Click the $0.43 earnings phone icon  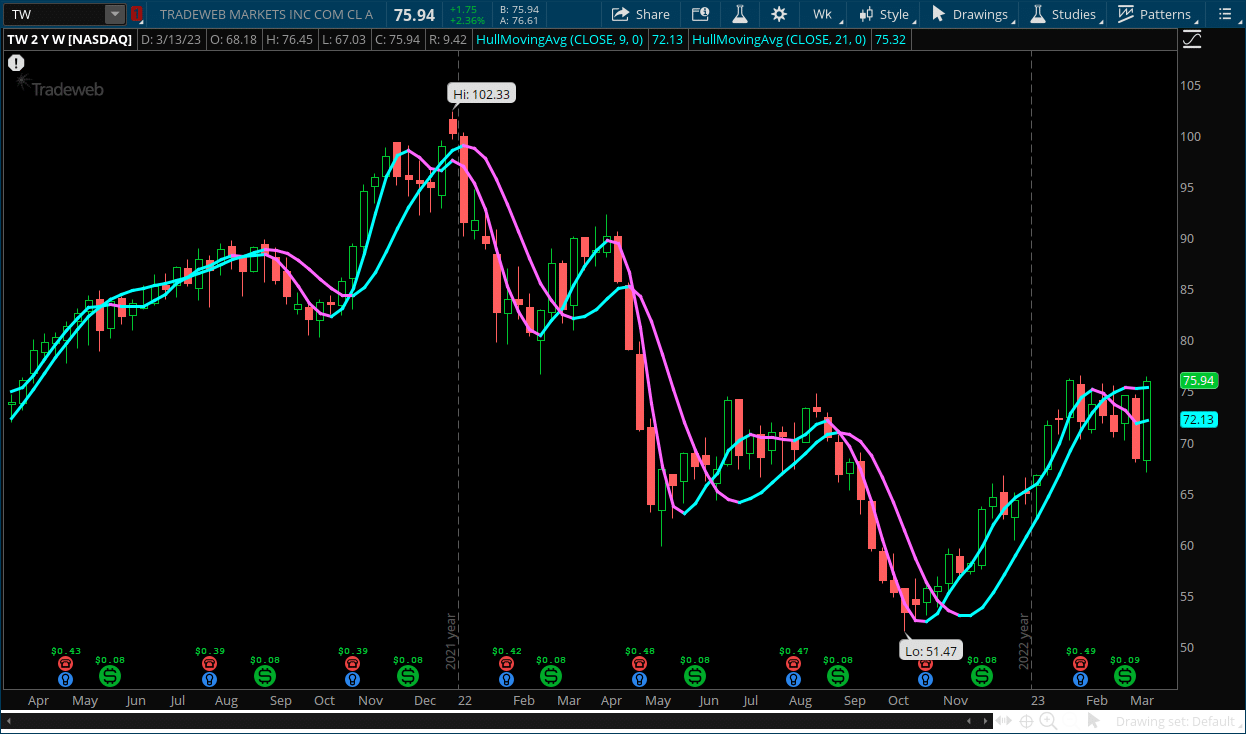coord(66,663)
